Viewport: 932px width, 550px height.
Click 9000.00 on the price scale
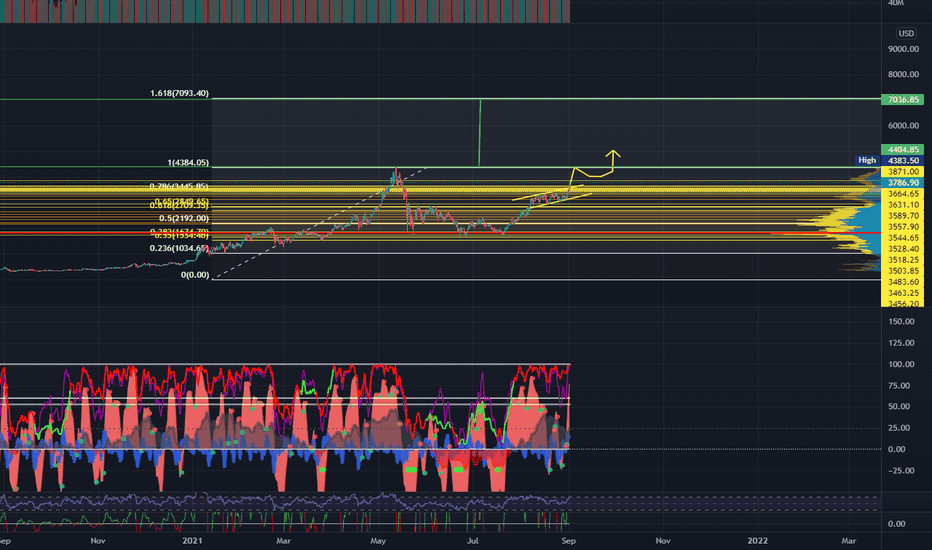pyautogui.click(x=903, y=49)
